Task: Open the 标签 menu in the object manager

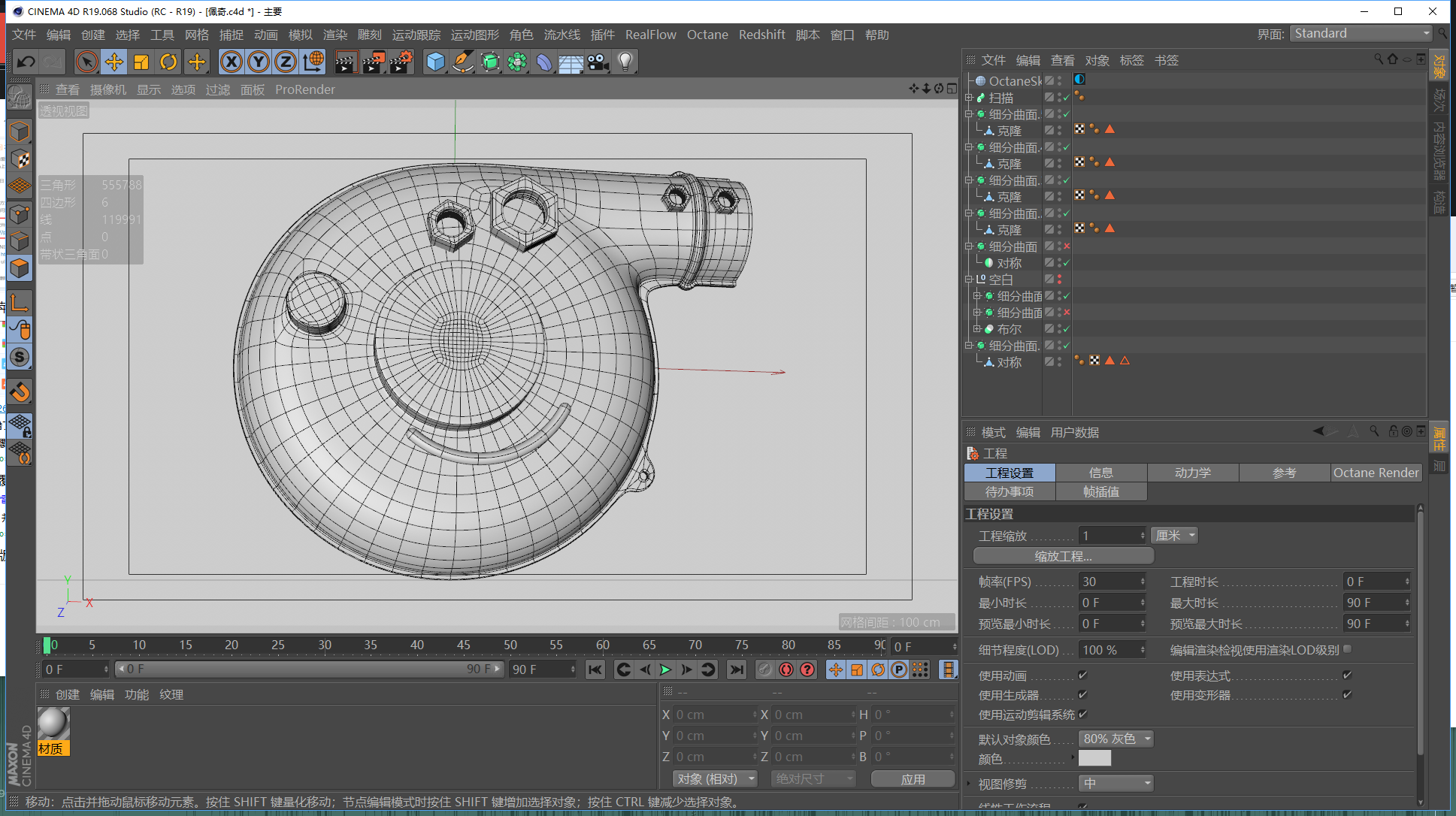Action: pyautogui.click(x=1132, y=60)
